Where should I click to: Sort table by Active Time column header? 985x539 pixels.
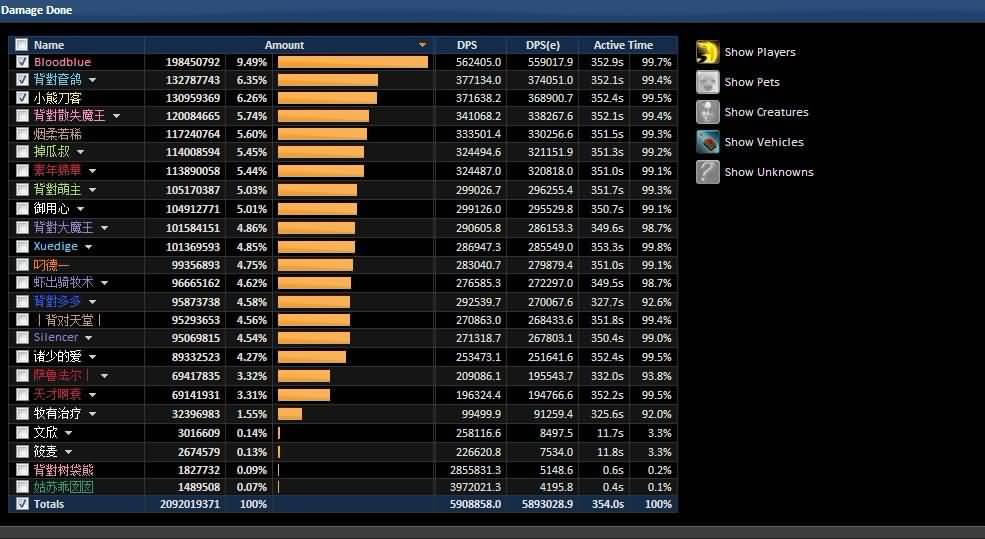(x=622, y=45)
